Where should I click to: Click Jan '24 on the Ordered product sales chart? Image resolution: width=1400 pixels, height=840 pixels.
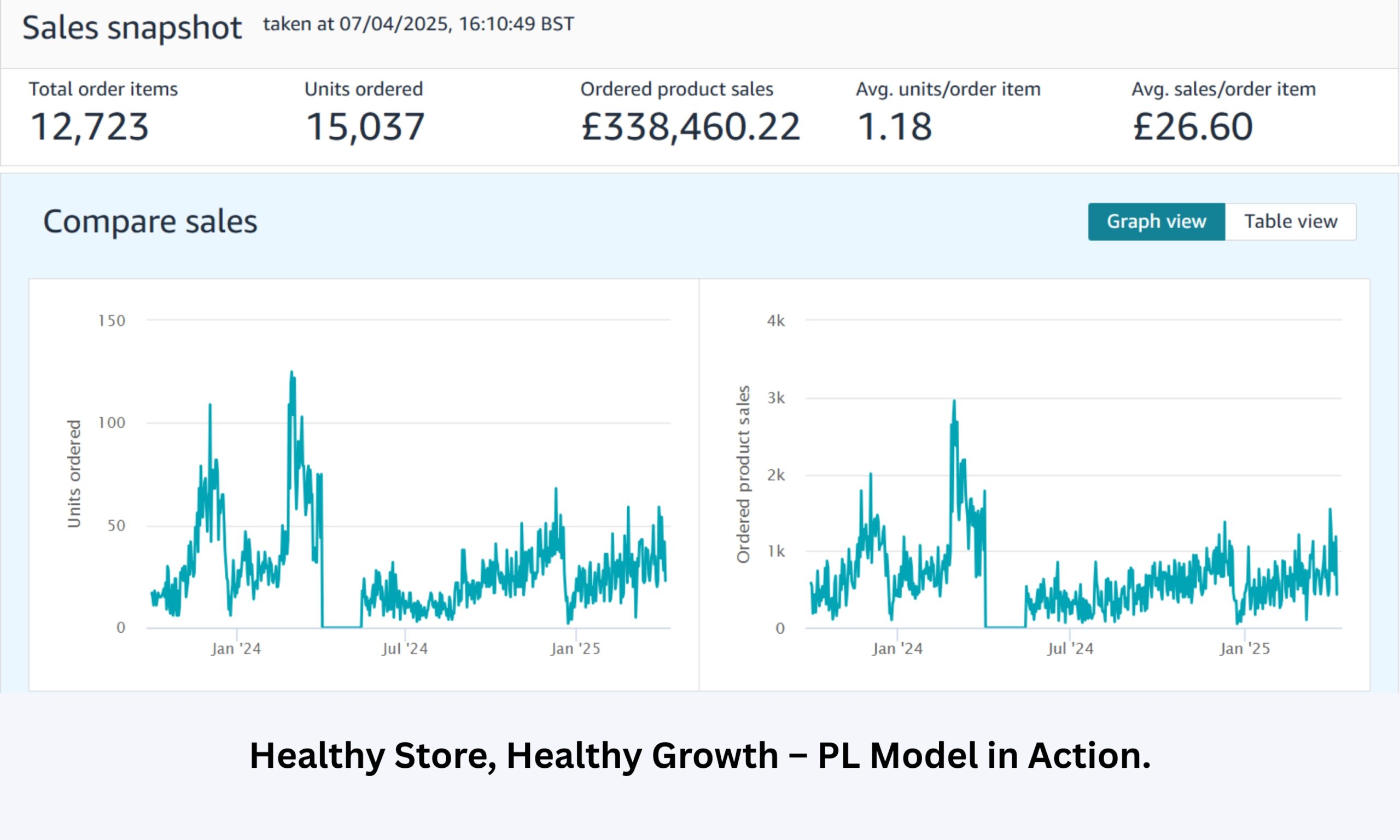click(x=897, y=649)
